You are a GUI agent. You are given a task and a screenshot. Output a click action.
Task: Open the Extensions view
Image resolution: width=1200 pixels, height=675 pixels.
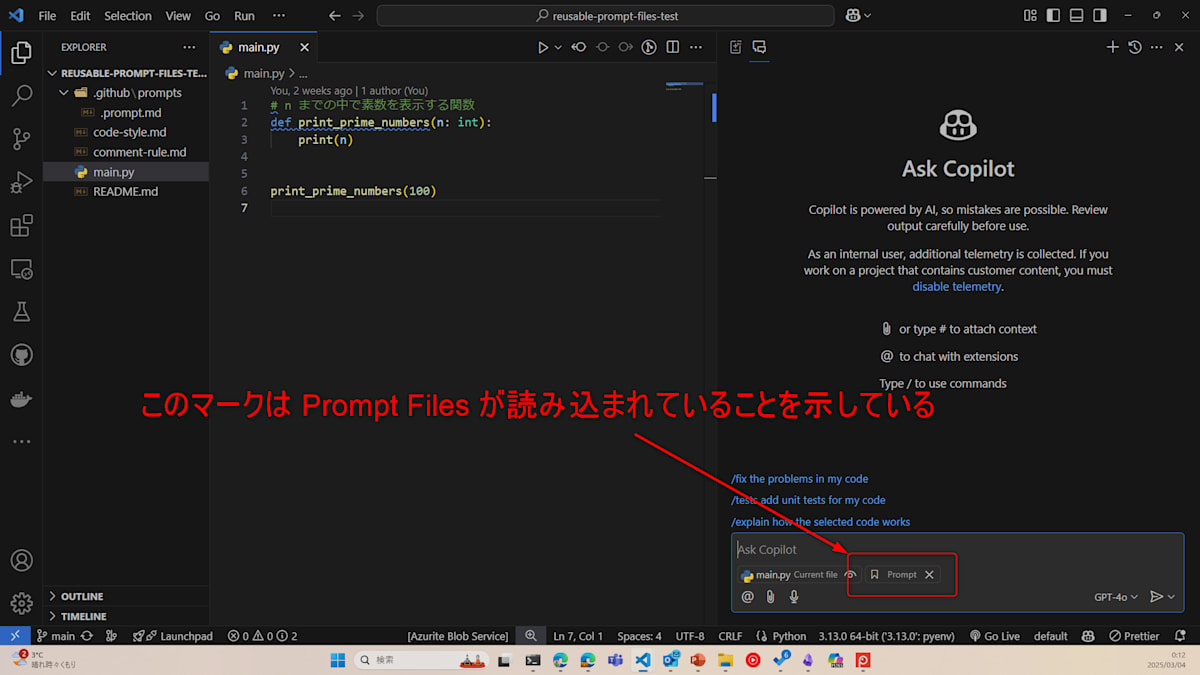(21, 226)
